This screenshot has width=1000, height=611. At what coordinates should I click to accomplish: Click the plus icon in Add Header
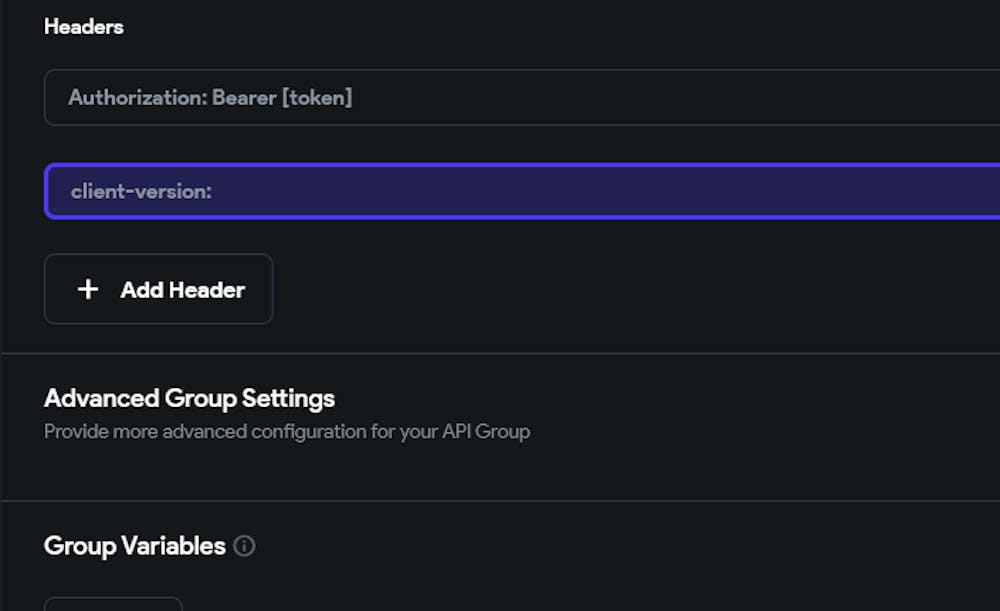tap(88, 290)
